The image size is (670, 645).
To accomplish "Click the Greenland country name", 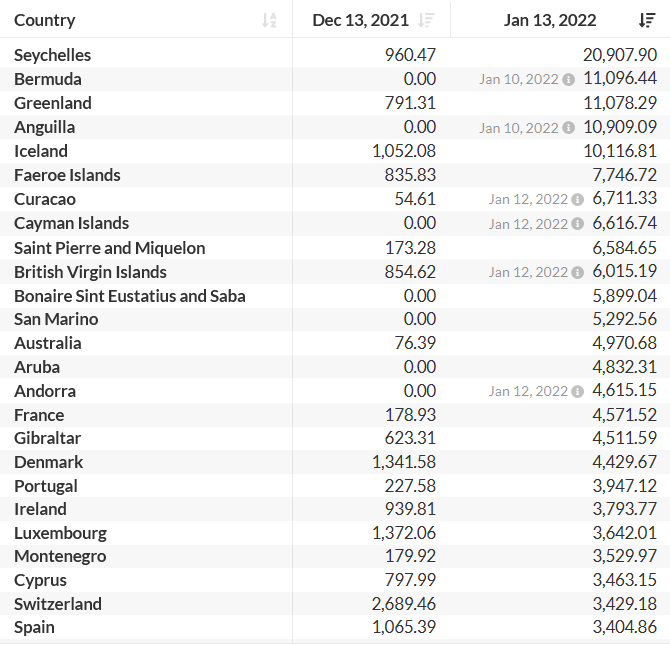I will tap(52, 103).
